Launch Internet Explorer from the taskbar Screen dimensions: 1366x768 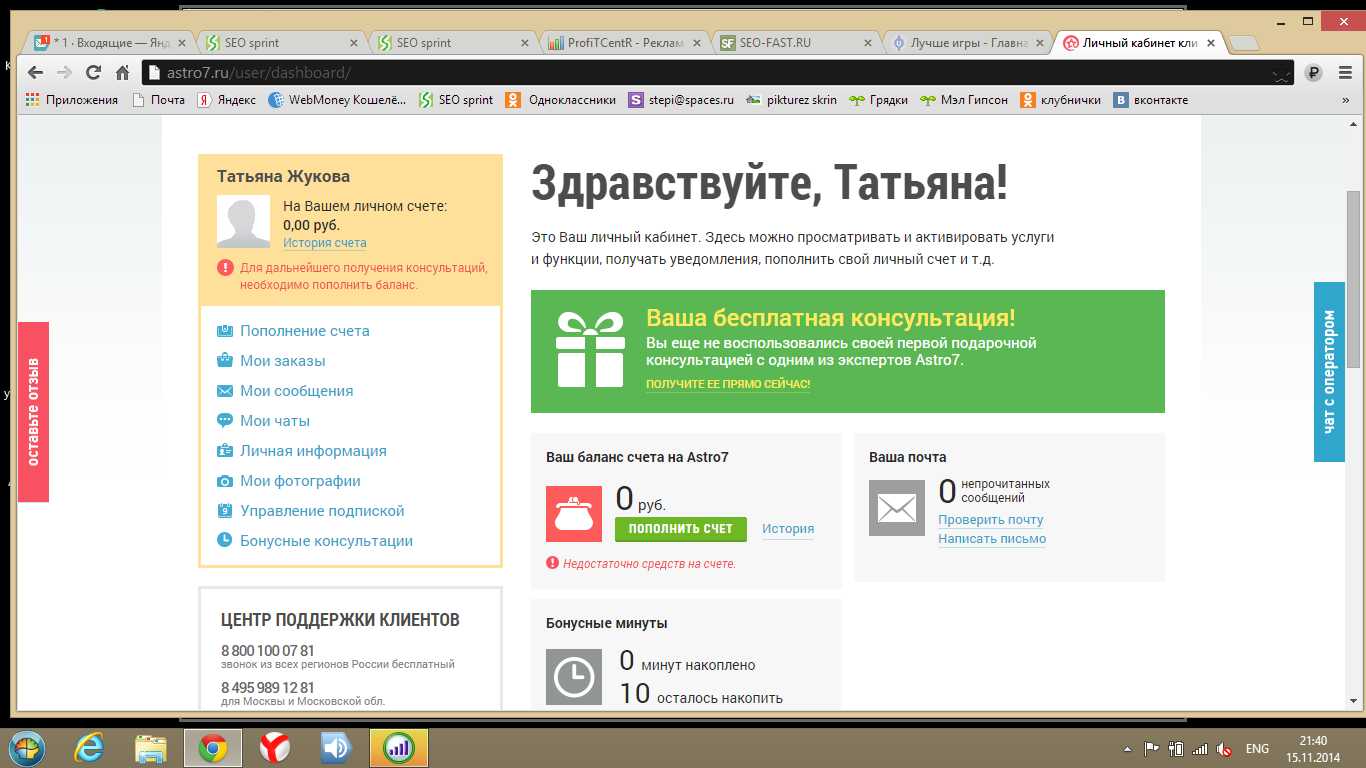coord(89,748)
